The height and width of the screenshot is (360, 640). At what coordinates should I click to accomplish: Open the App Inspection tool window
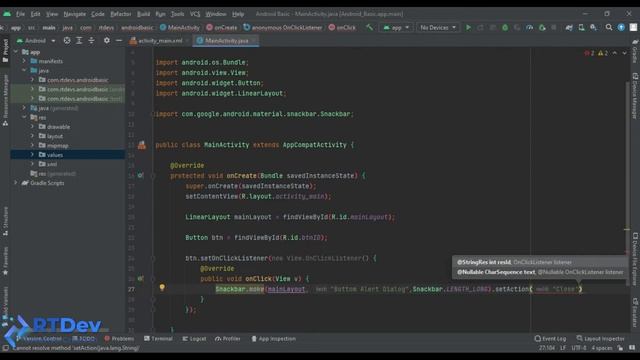point(273,339)
